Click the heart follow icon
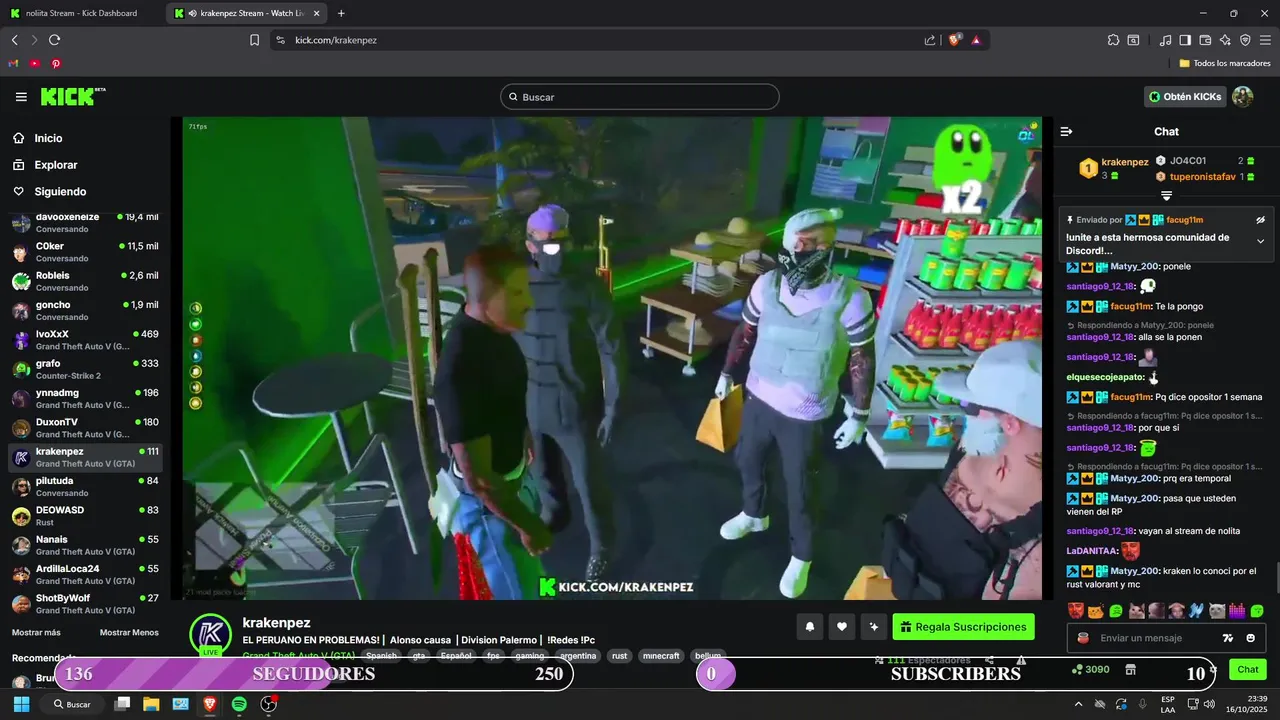Image resolution: width=1280 pixels, height=720 pixels. (x=842, y=627)
